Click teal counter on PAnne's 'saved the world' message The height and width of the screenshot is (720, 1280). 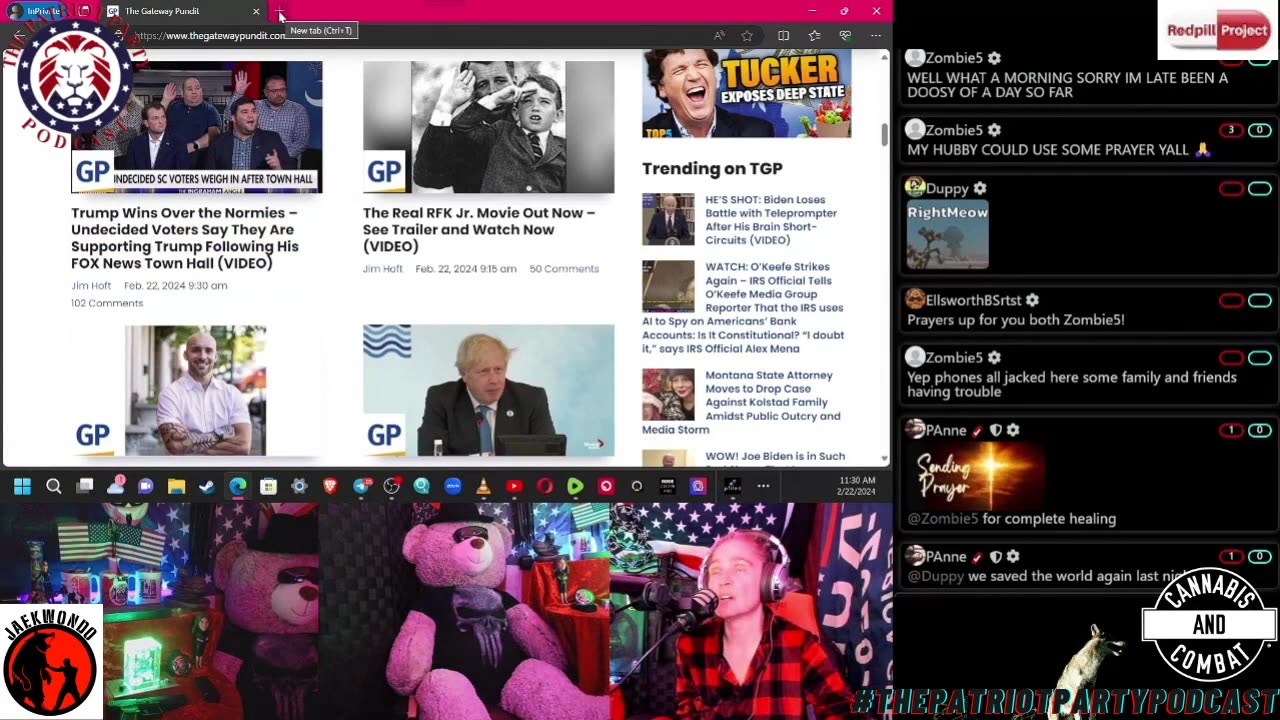[x=1259, y=556]
